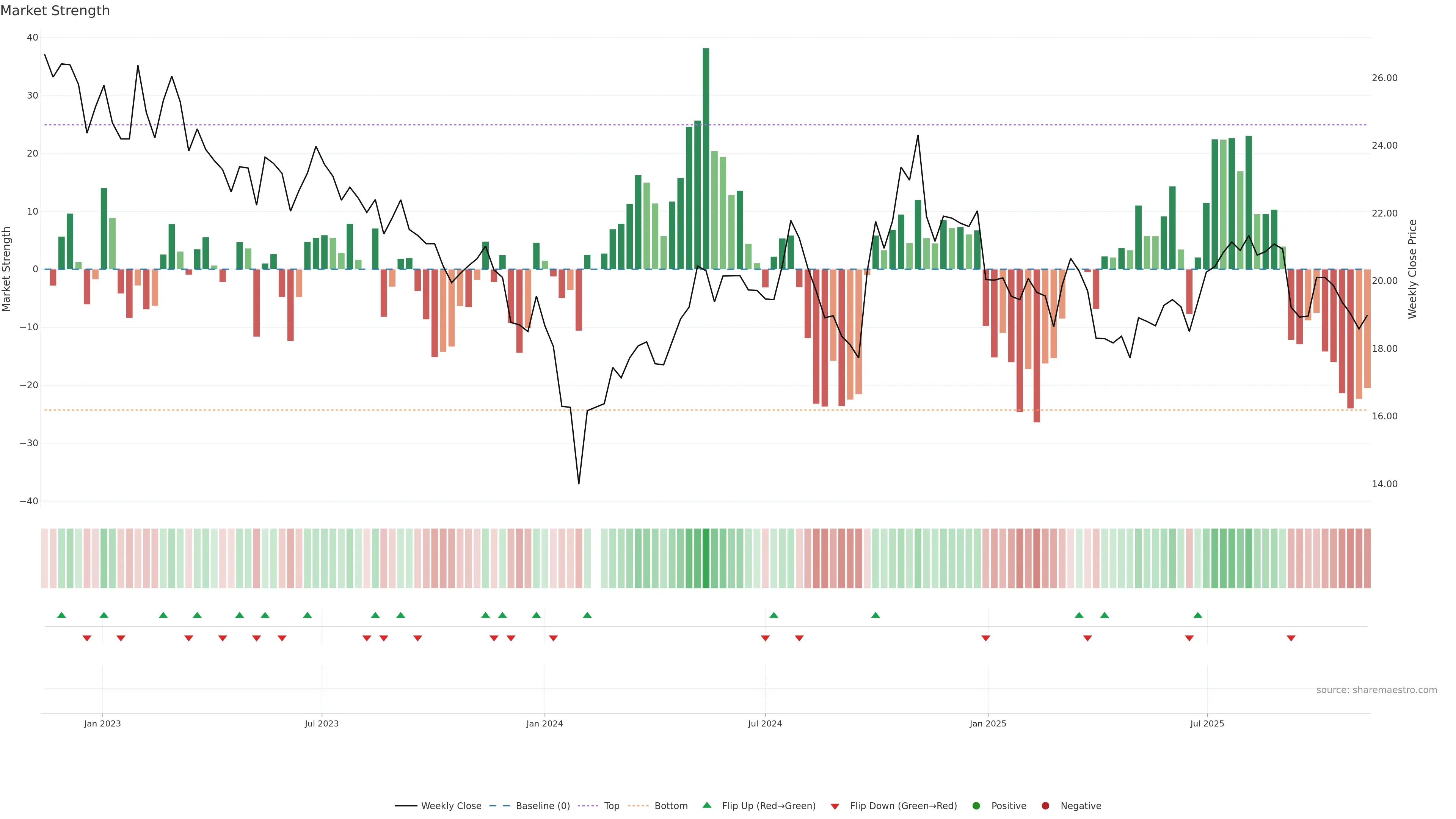Click the Jul 2025 x-axis label
The height and width of the screenshot is (819, 1456).
[1207, 723]
